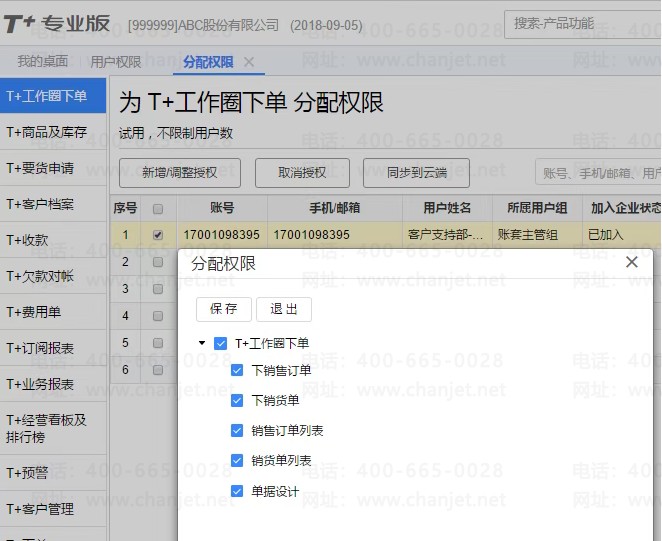Uncheck the 下销货单 permission
The width and height of the screenshot is (662, 541).
(x=237, y=400)
